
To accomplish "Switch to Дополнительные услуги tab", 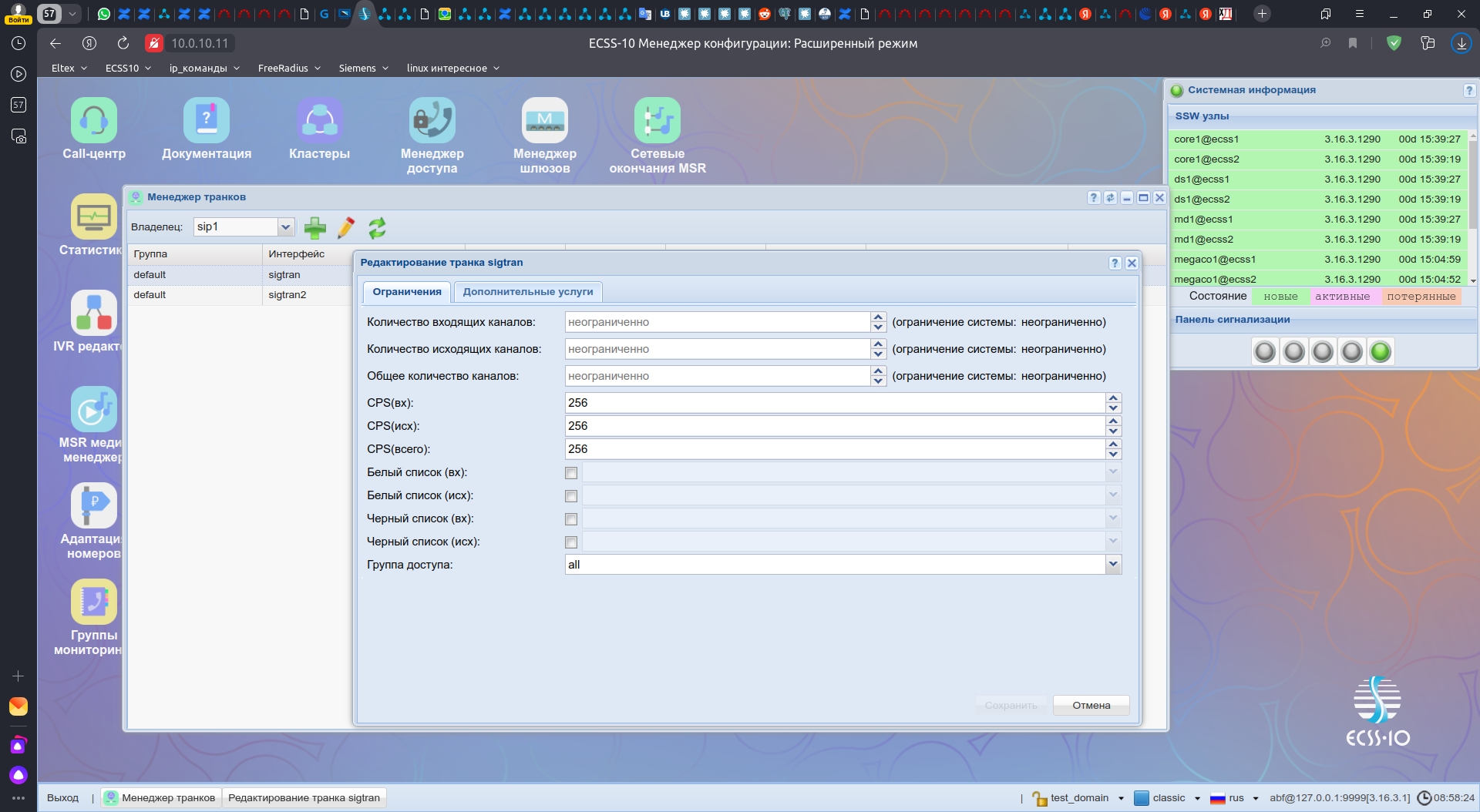I will point(528,292).
